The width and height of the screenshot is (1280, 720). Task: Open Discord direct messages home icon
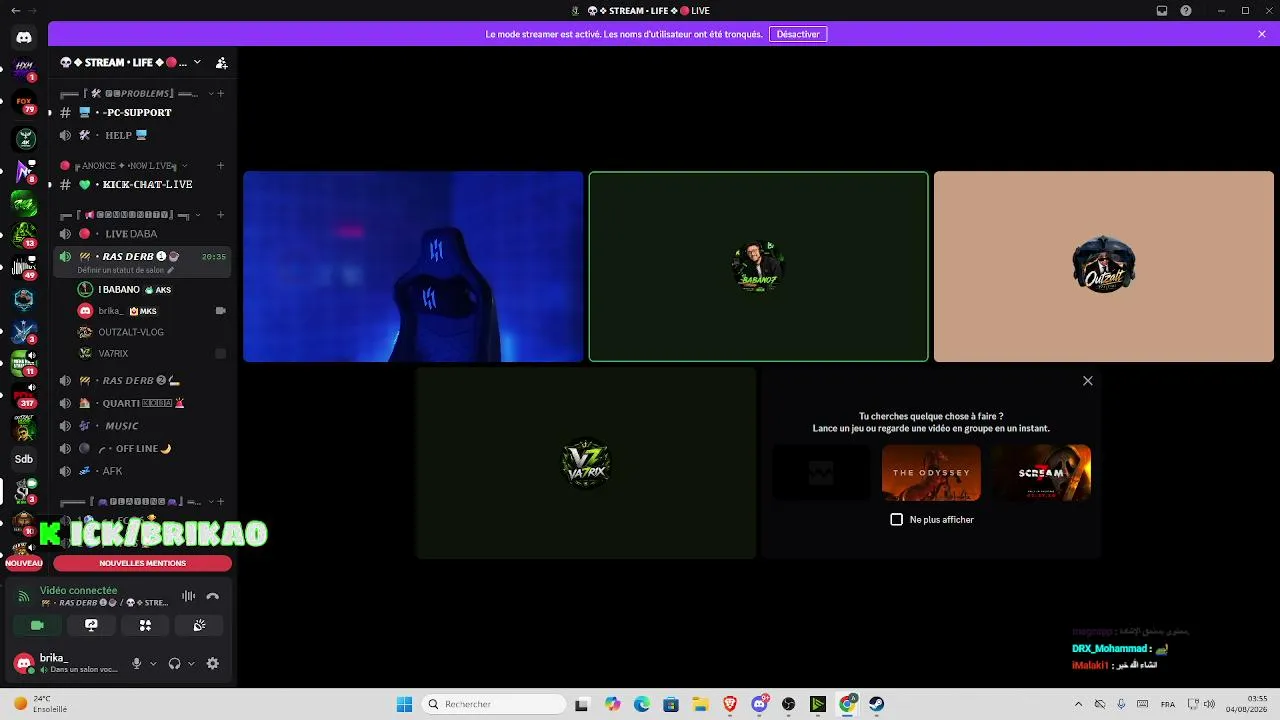point(24,37)
